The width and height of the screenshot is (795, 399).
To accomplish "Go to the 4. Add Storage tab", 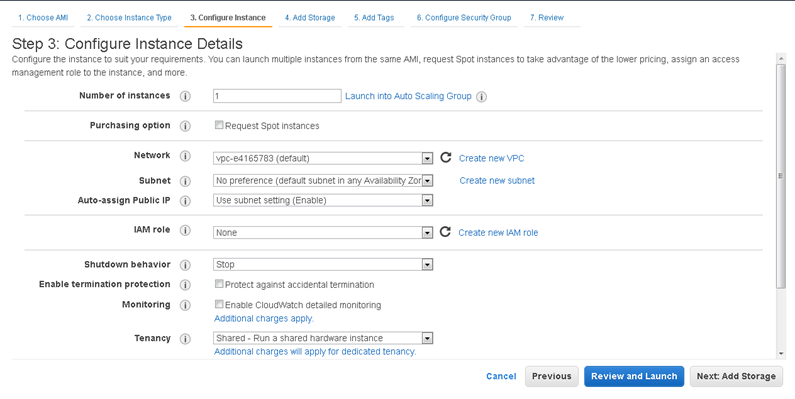I will [310, 18].
